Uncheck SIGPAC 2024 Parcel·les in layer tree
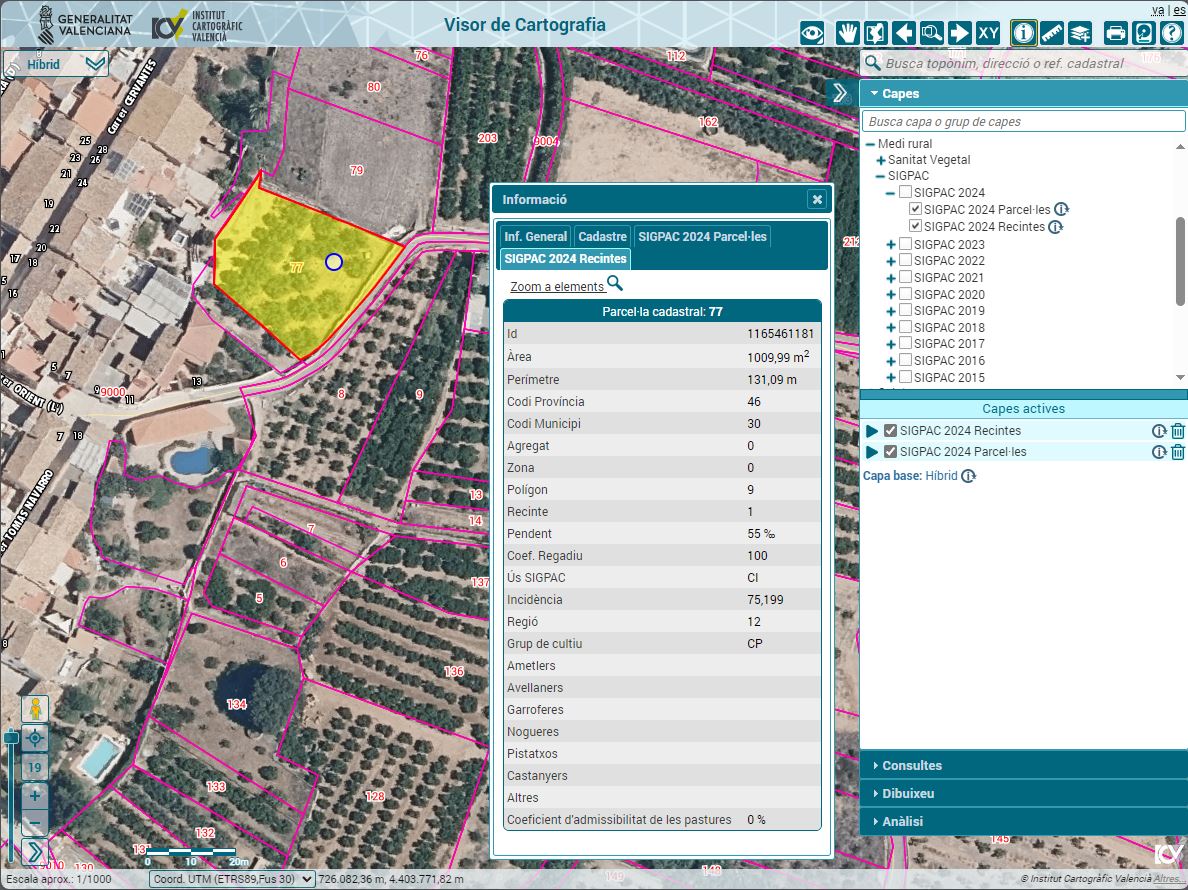The height and width of the screenshot is (890, 1188). click(x=915, y=210)
